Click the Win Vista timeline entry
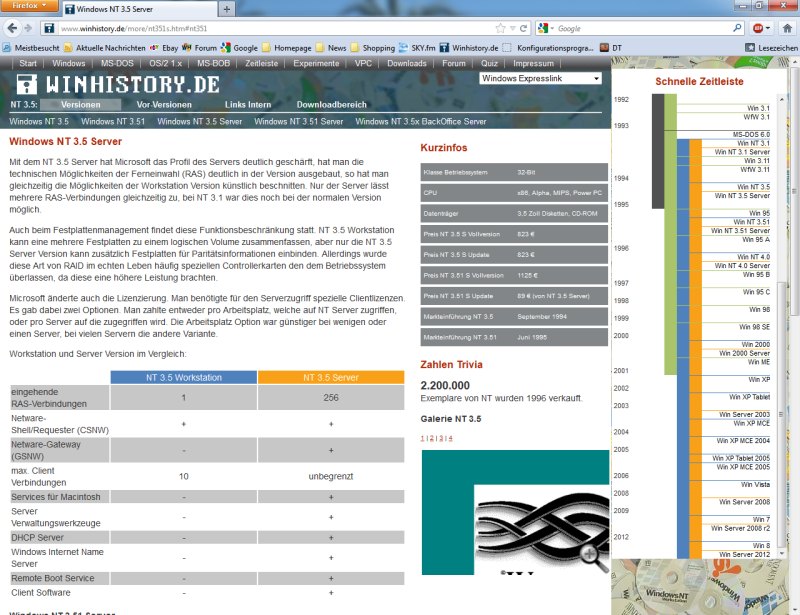Image resolution: width=800 pixels, height=615 pixels. [x=756, y=484]
